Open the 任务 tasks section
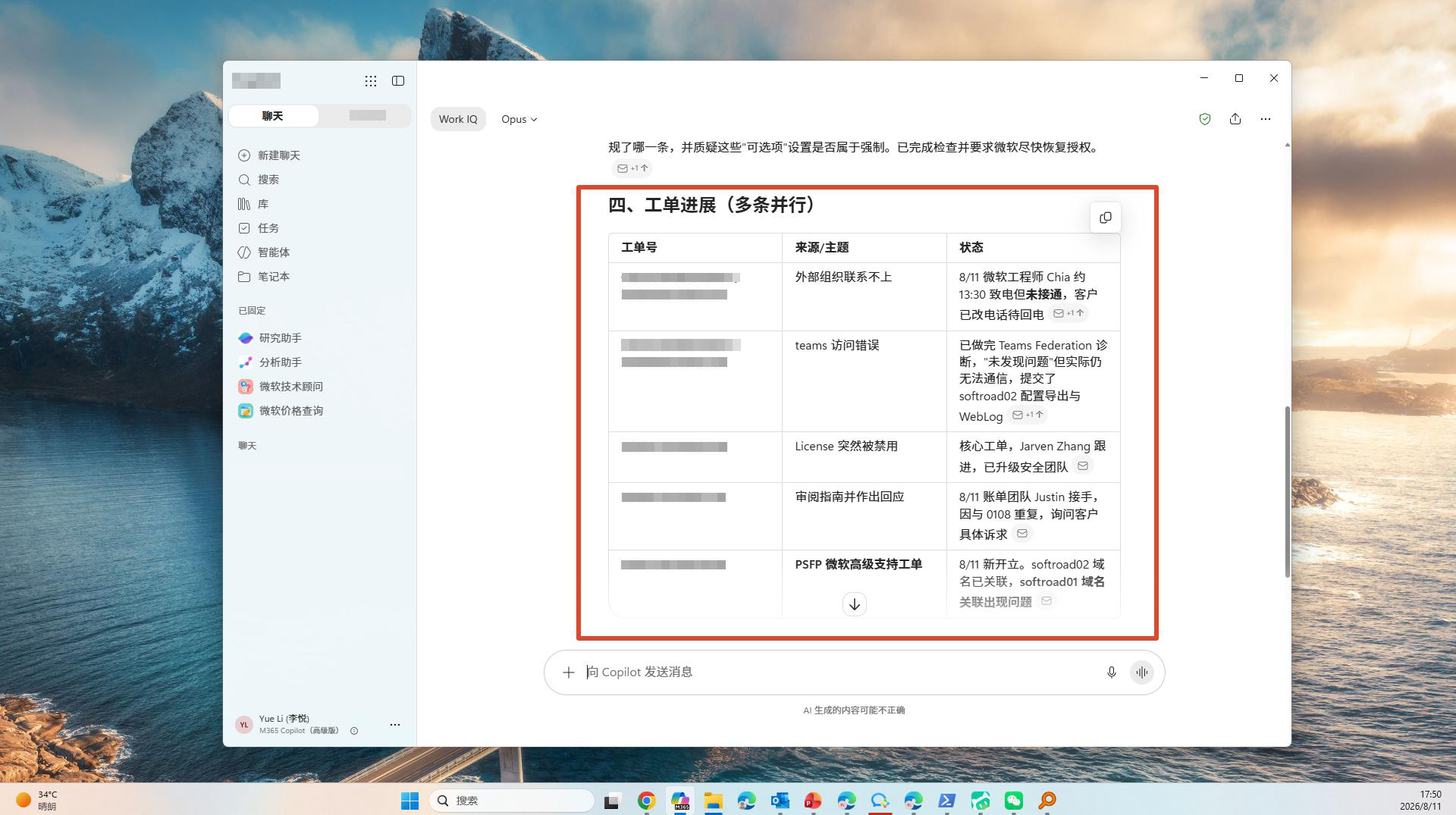This screenshot has height=815, width=1456. point(259,228)
